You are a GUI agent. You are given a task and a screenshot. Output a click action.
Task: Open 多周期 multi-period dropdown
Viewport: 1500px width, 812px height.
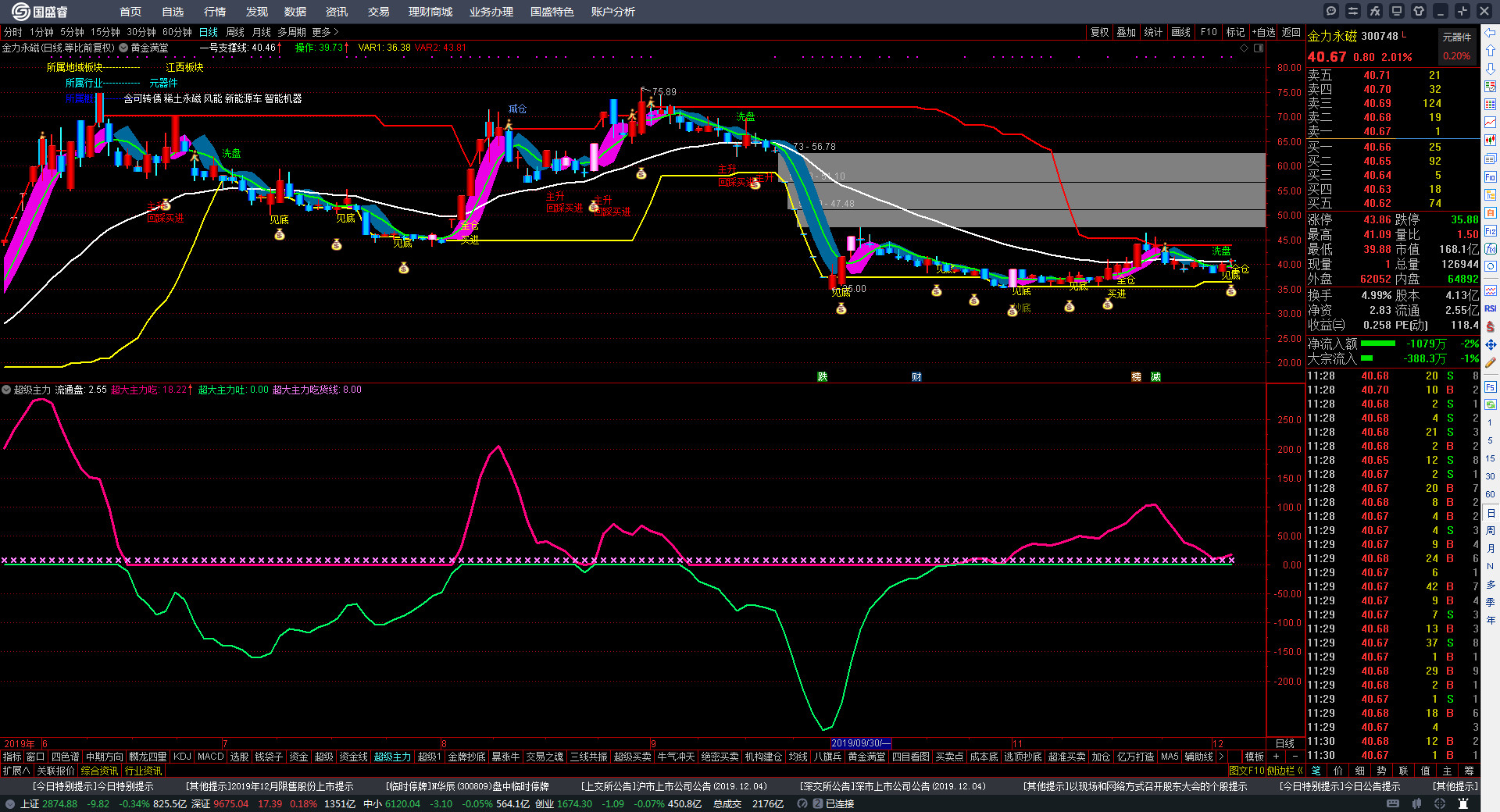[291, 32]
